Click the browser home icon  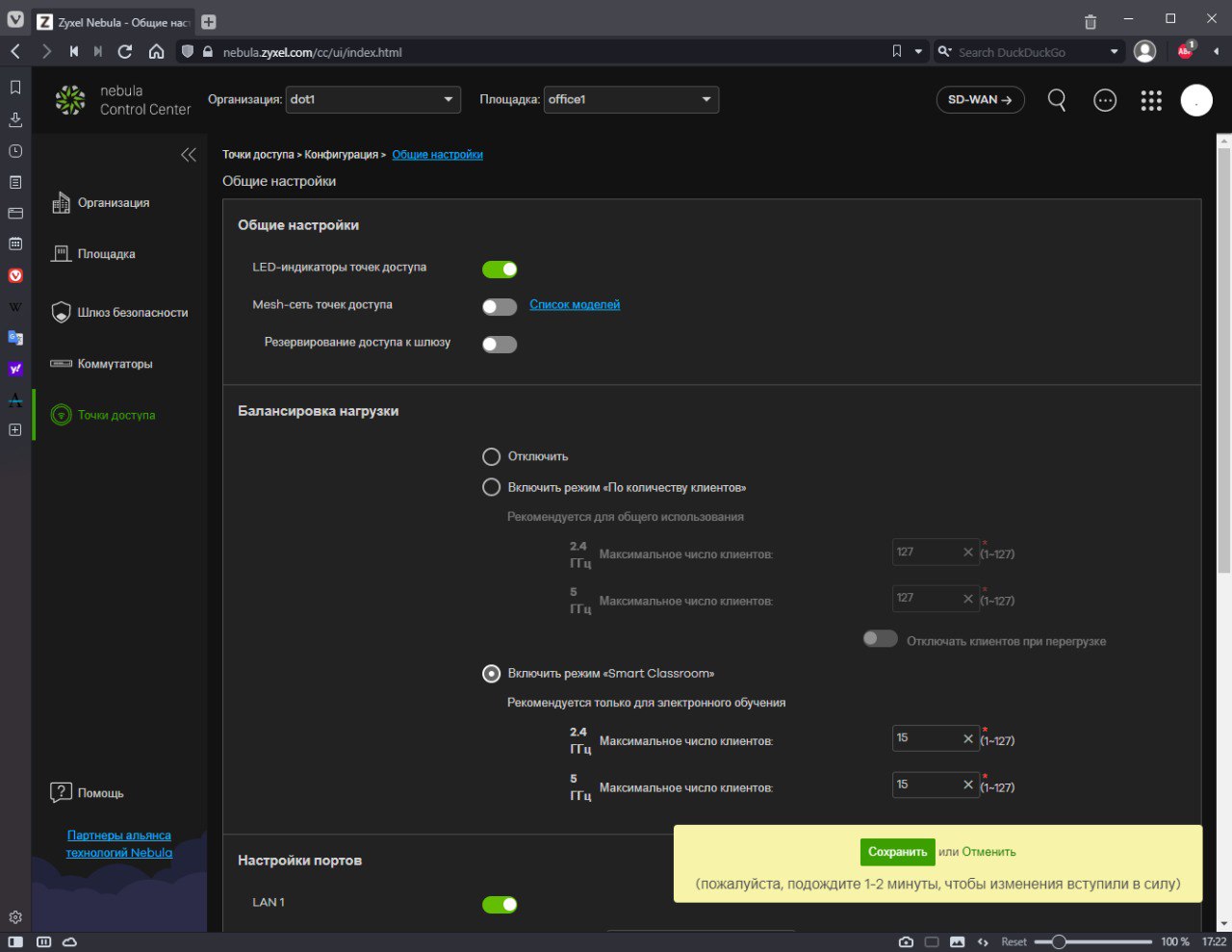click(x=156, y=52)
